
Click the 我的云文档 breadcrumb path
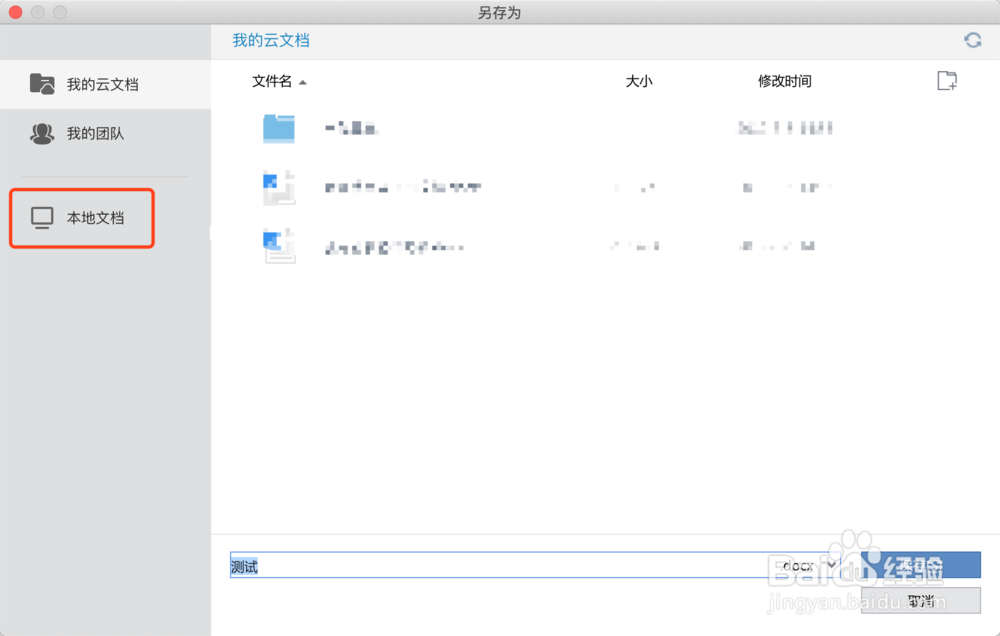[270, 40]
